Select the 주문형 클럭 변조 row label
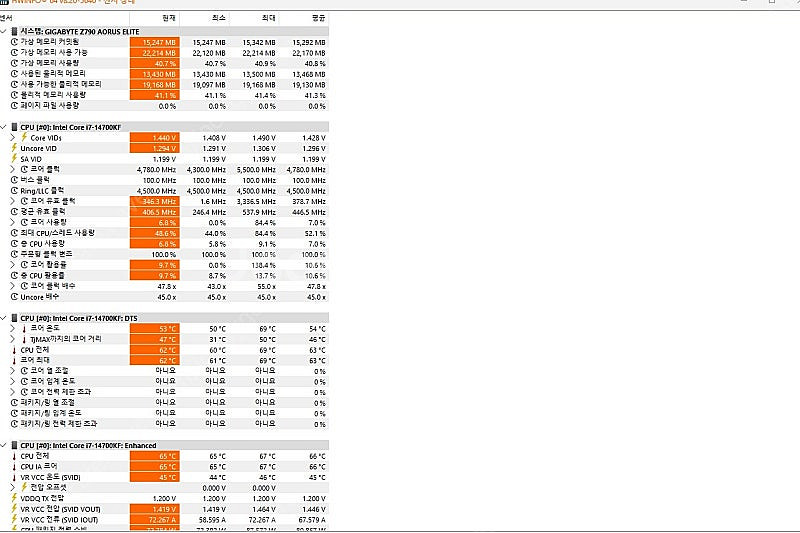 coord(46,254)
